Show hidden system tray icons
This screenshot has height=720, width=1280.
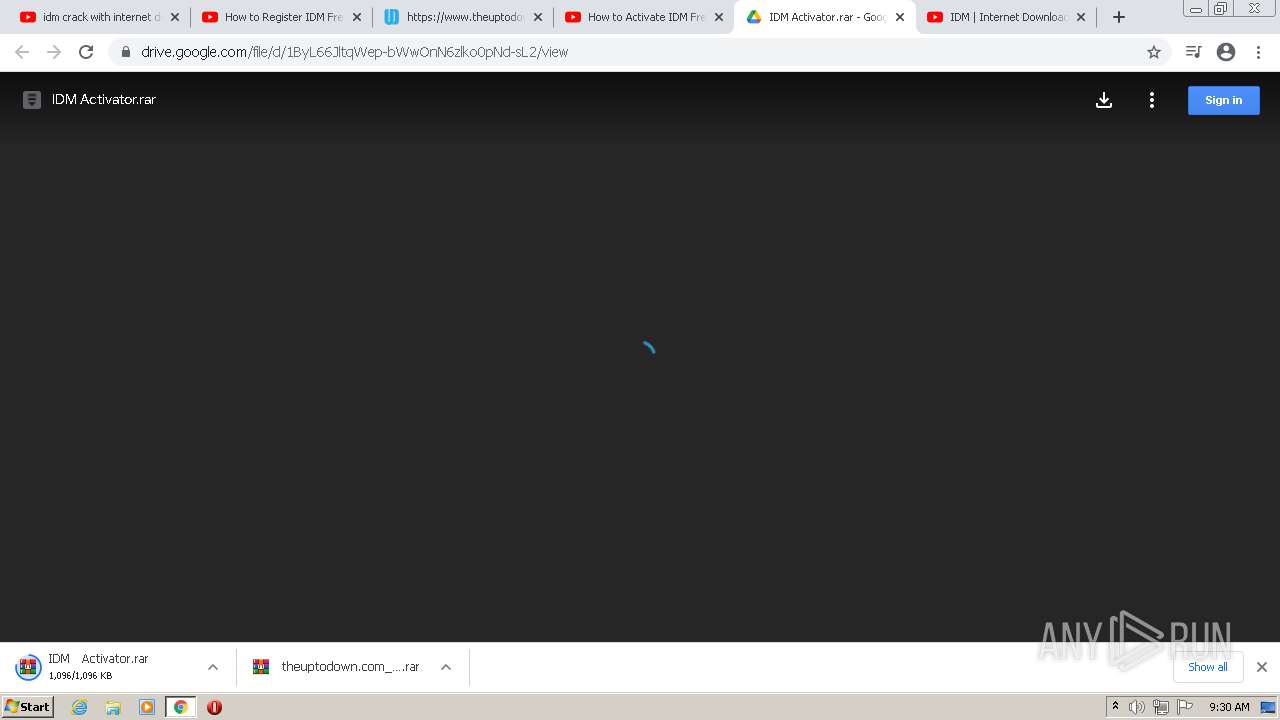pyautogui.click(x=1115, y=707)
